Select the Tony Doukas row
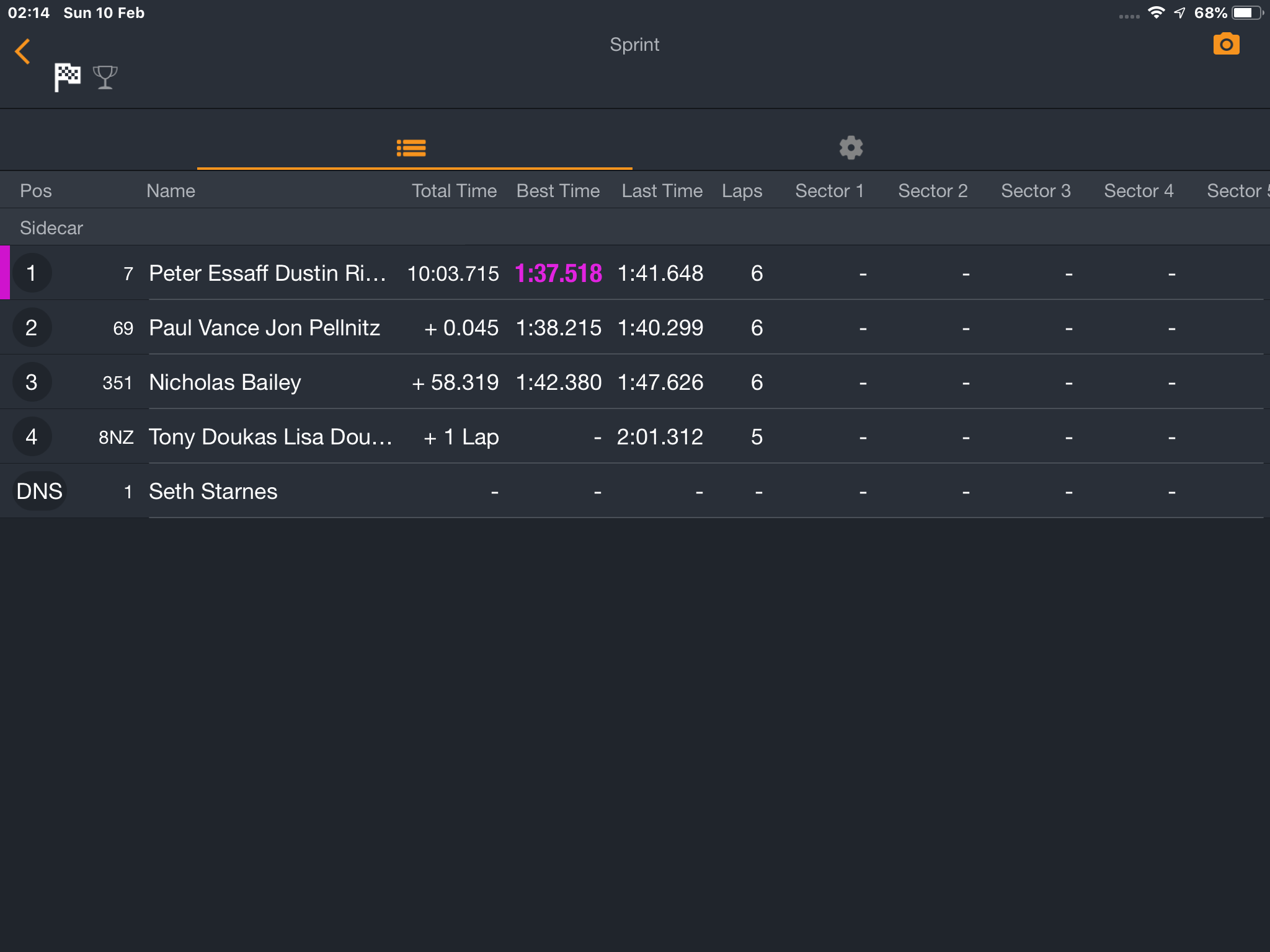Screen dimensions: 1270x952 coord(635,437)
